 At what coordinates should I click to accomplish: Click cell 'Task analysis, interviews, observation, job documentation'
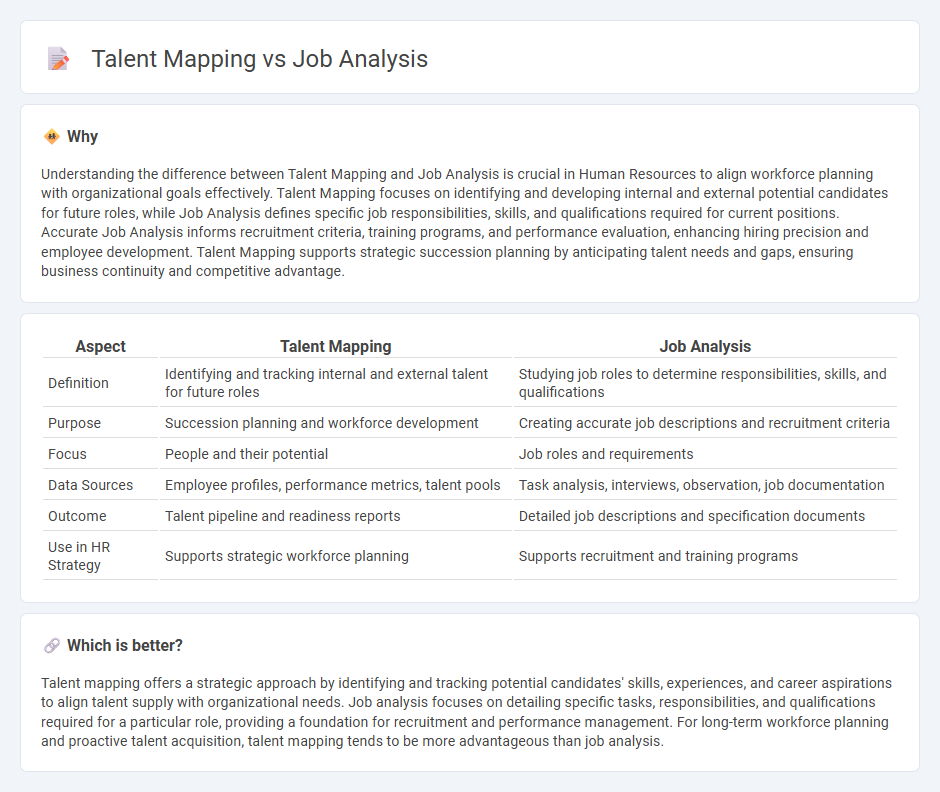tap(705, 485)
